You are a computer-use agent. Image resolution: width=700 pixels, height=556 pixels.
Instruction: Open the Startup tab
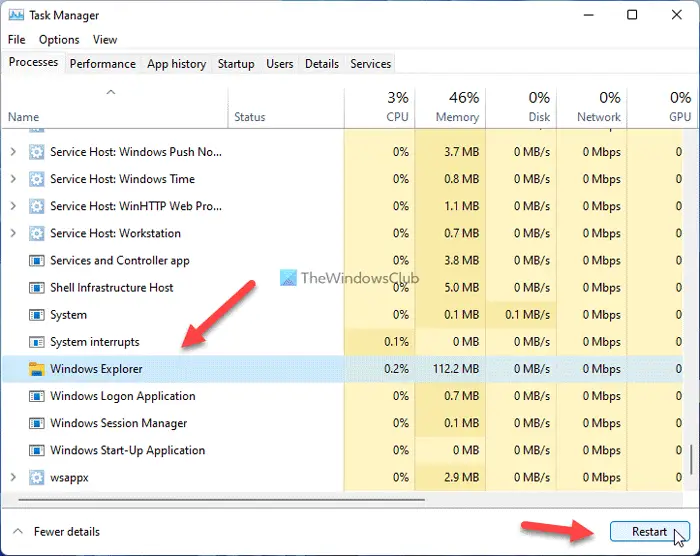tap(236, 64)
